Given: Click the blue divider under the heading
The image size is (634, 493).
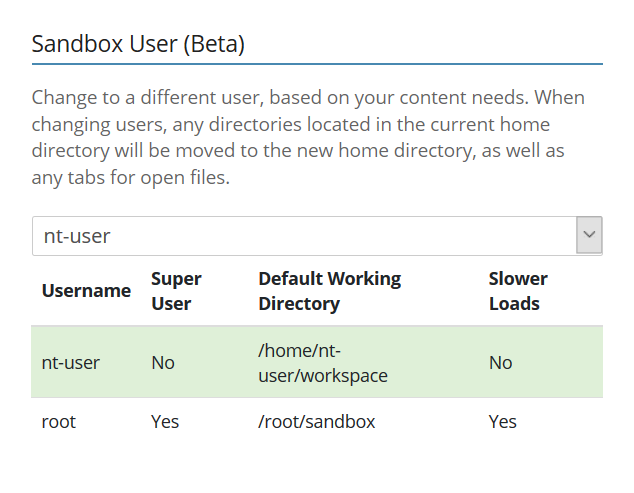Looking at the screenshot, I should 316,64.
